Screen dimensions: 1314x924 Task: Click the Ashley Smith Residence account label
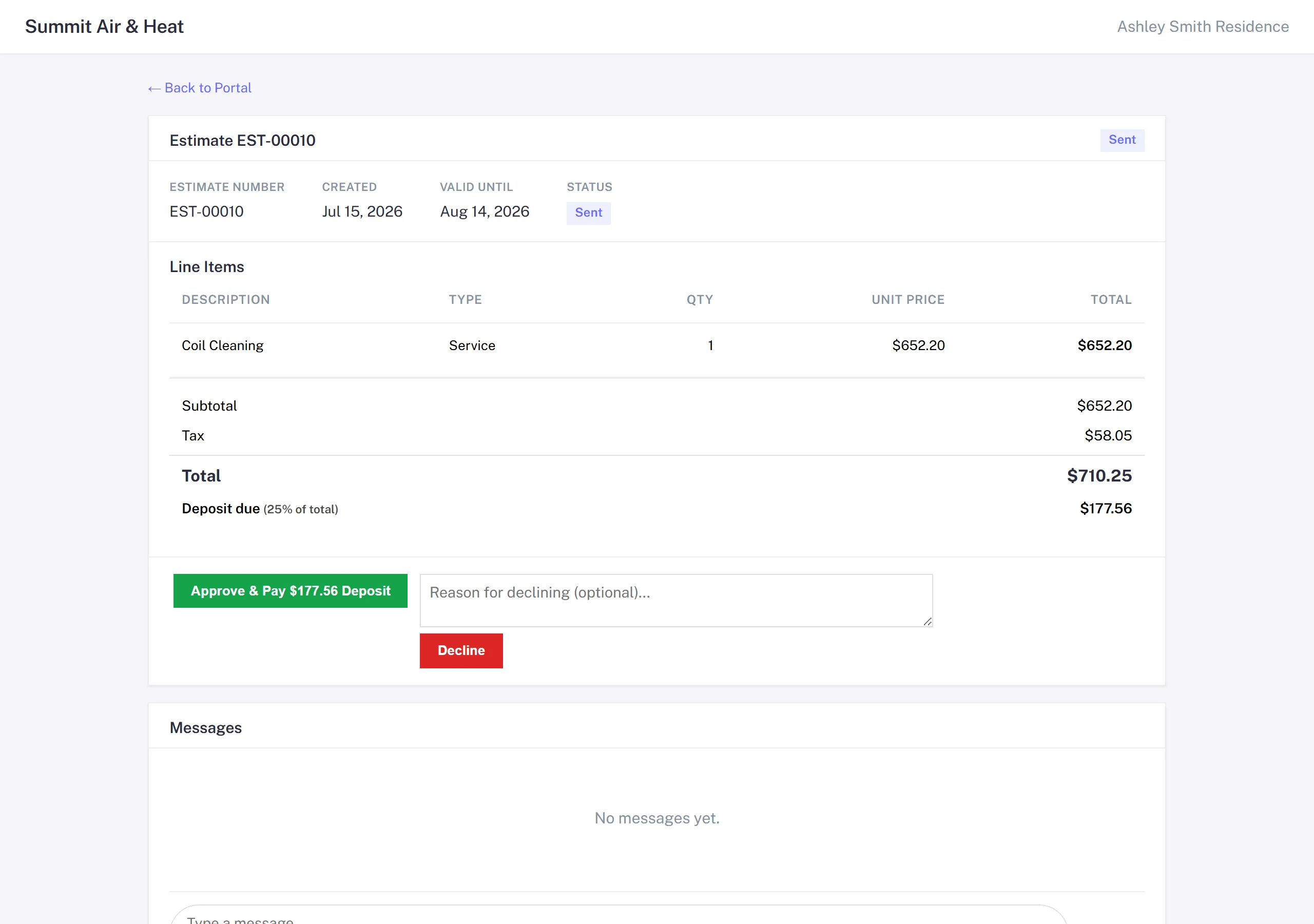click(1203, 26)
